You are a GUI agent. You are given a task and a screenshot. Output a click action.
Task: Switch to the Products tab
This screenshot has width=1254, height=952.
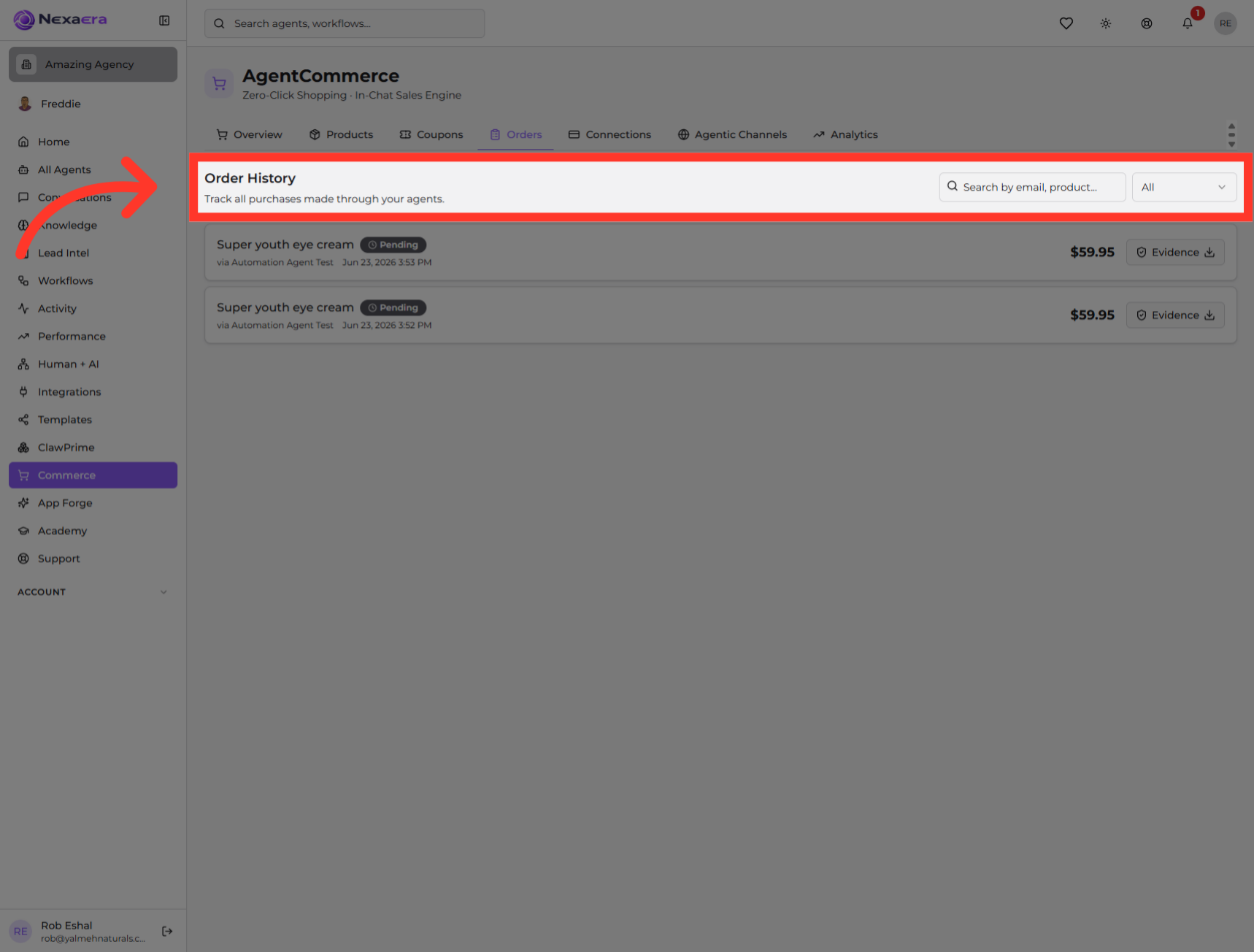(341, 134)
